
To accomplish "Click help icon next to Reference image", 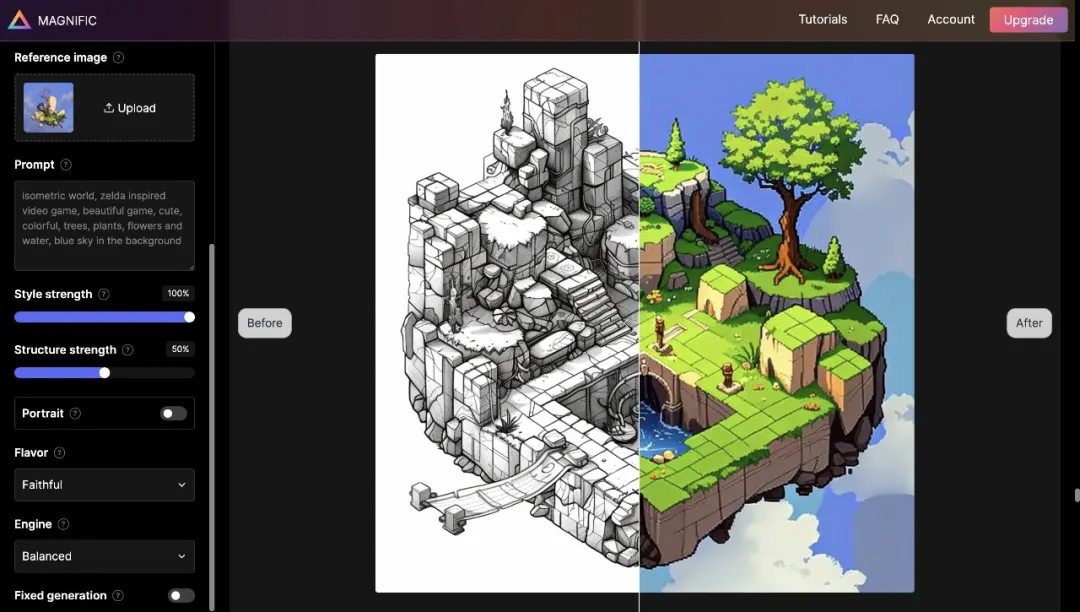I will [119, 58].
